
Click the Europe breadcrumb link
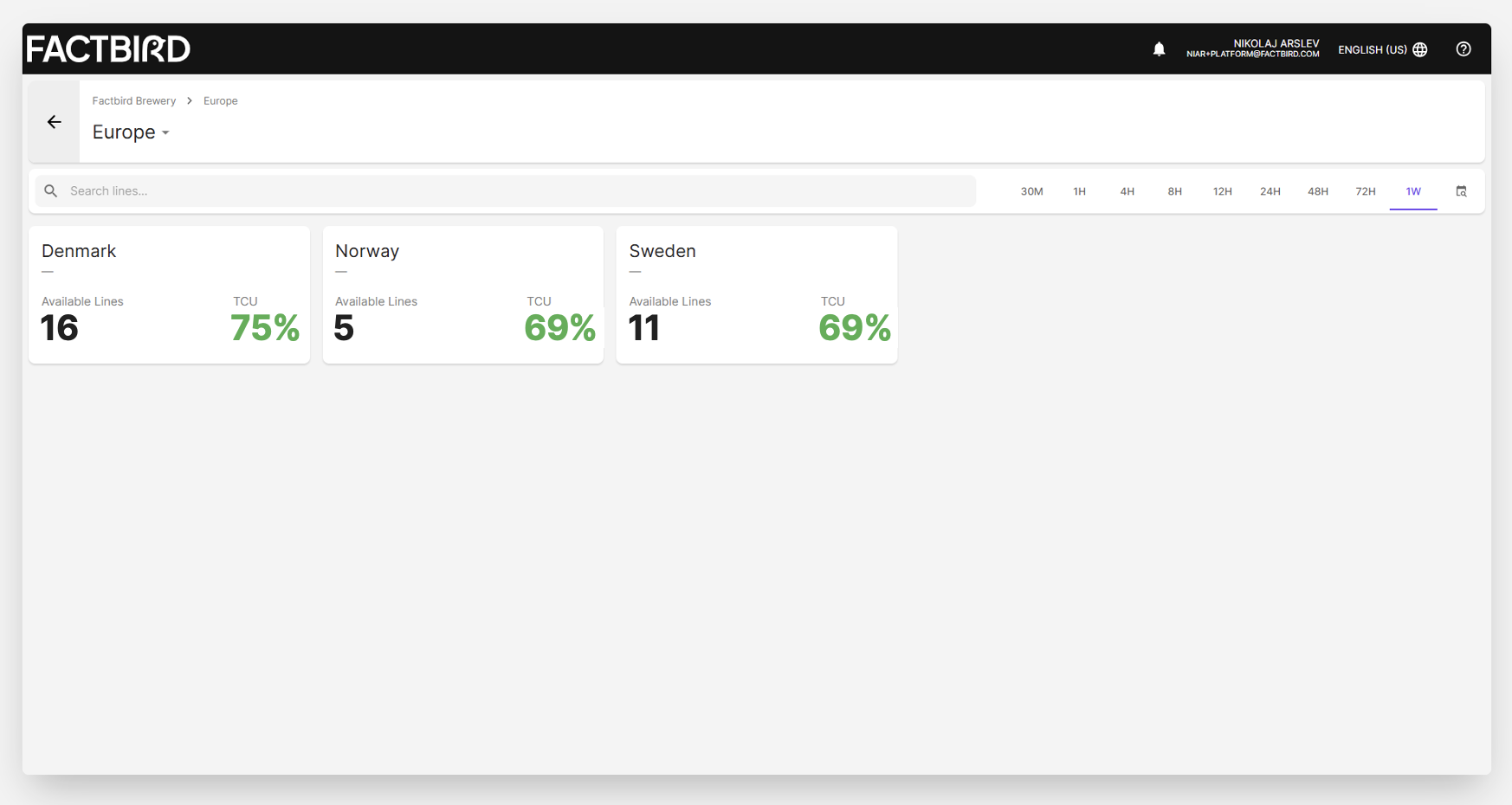tap(220, 101)
